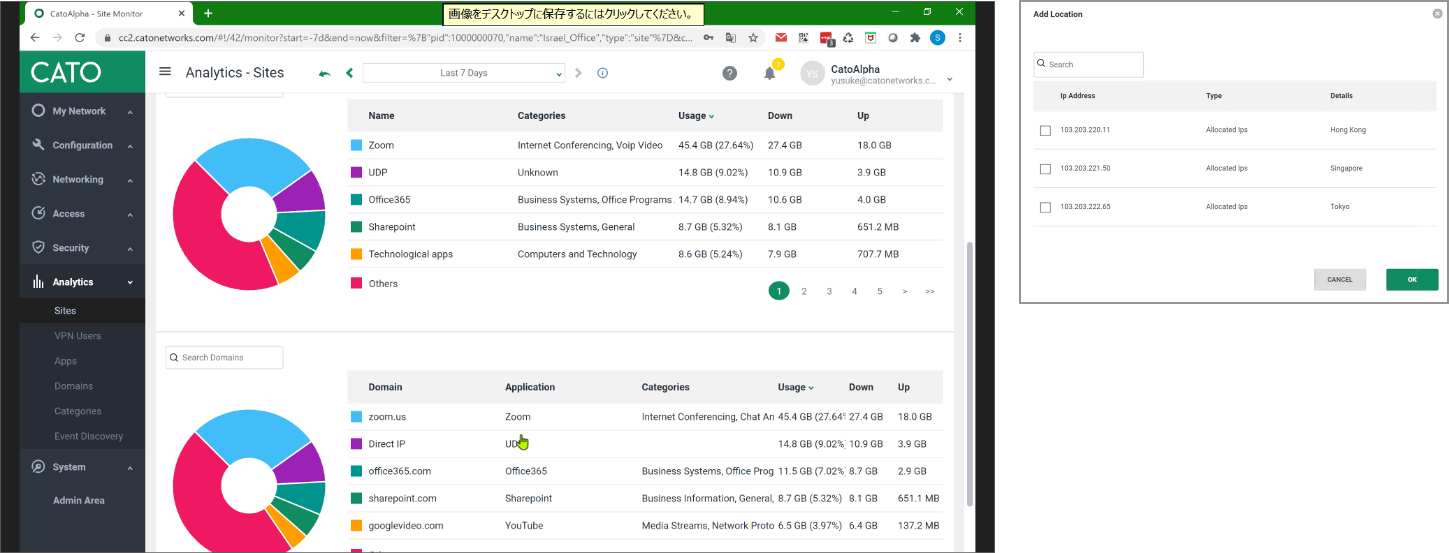
Task: Expand the System section
Action: [130, 468]
